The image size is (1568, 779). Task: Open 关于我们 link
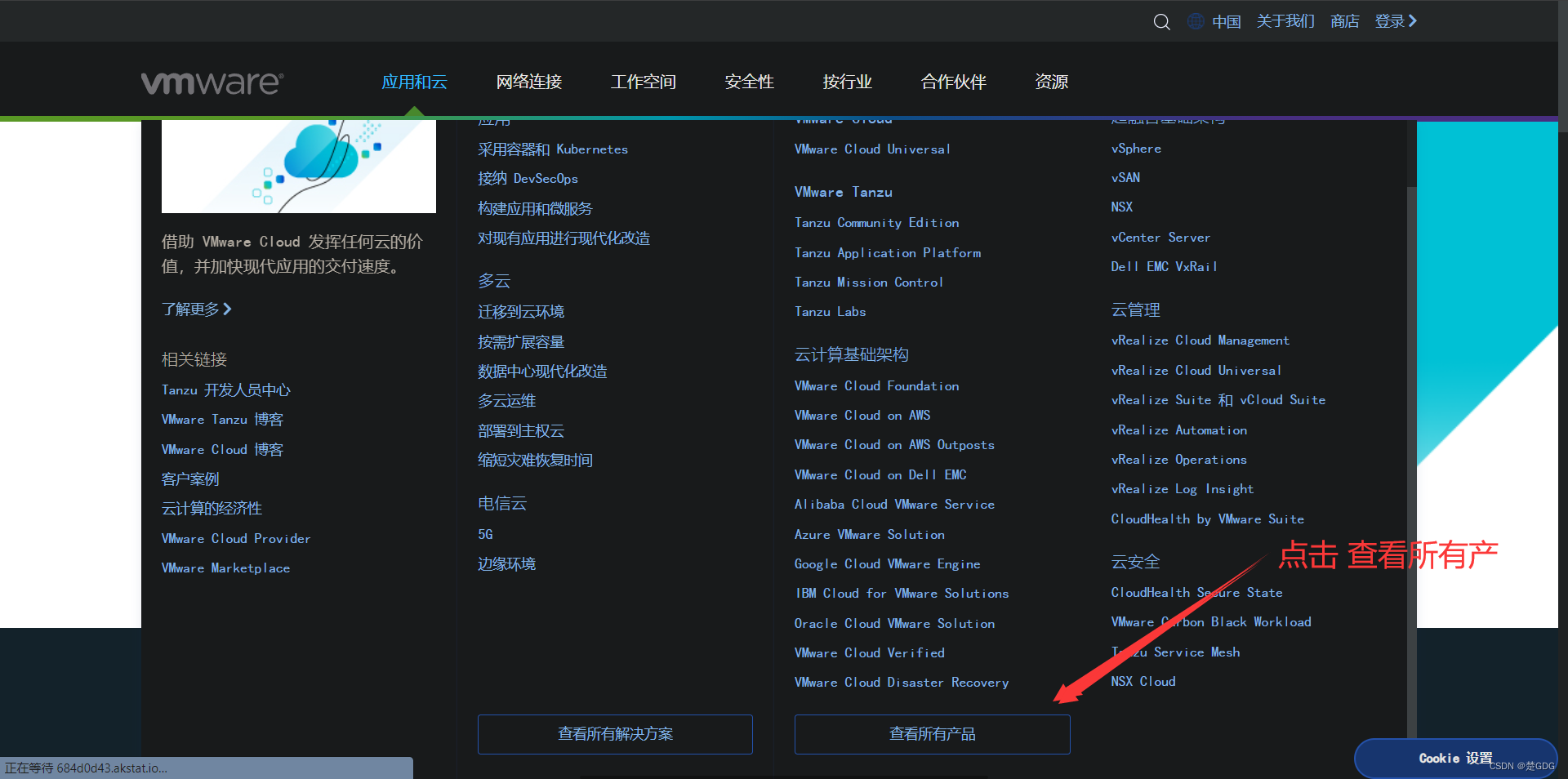pyautogui.click(x=1285, y=21)
